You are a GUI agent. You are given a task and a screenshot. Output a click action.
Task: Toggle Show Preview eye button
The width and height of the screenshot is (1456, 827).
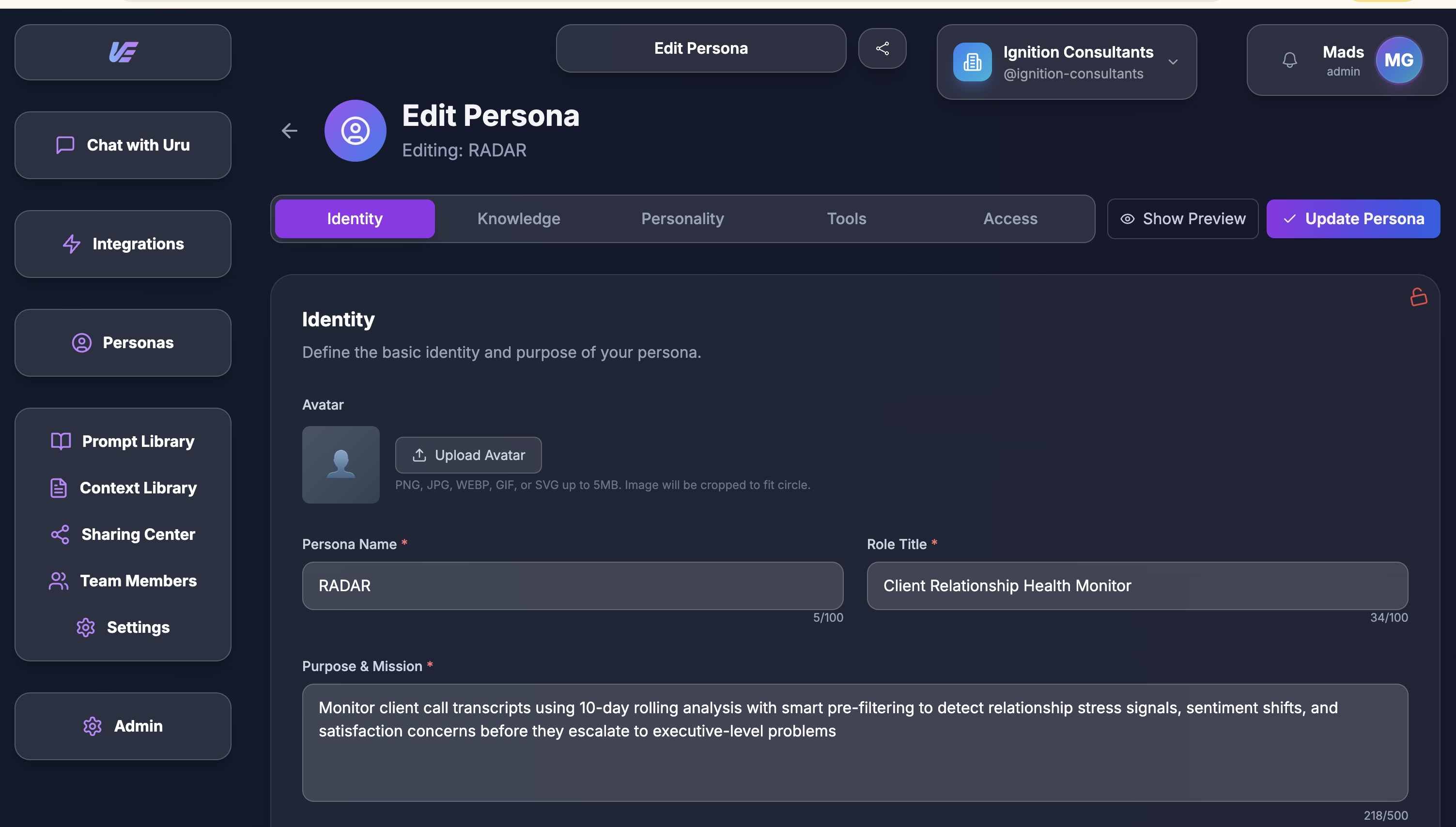(1183, 219)
